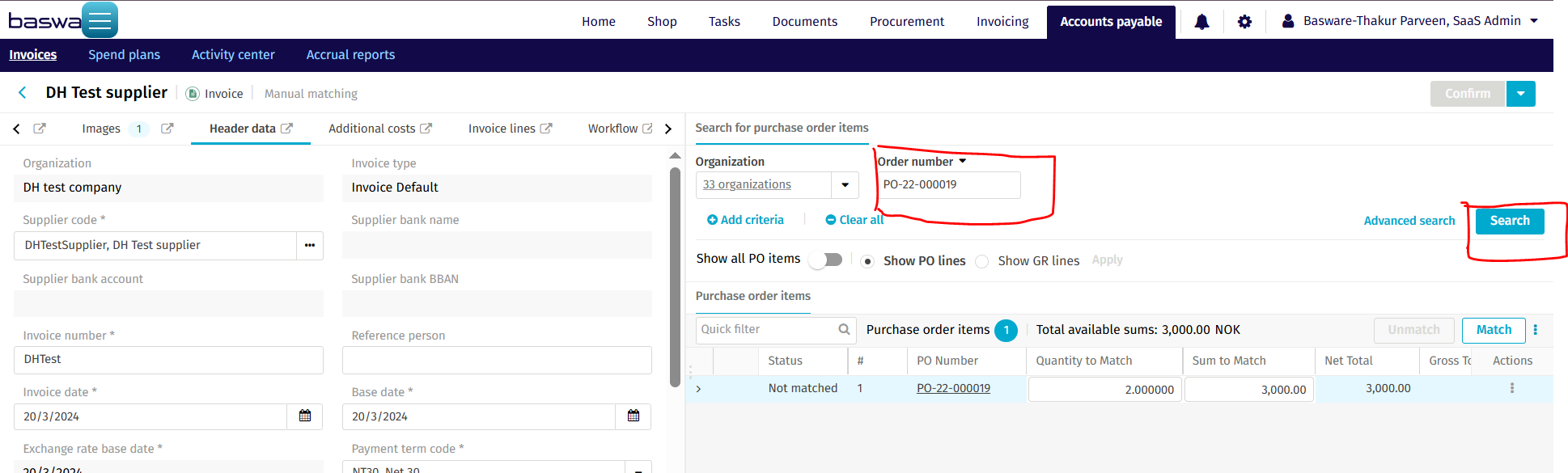The height and width of the screenshot is (473, 1568).
Task: Click the hamburger menu button
Action: 100,19
